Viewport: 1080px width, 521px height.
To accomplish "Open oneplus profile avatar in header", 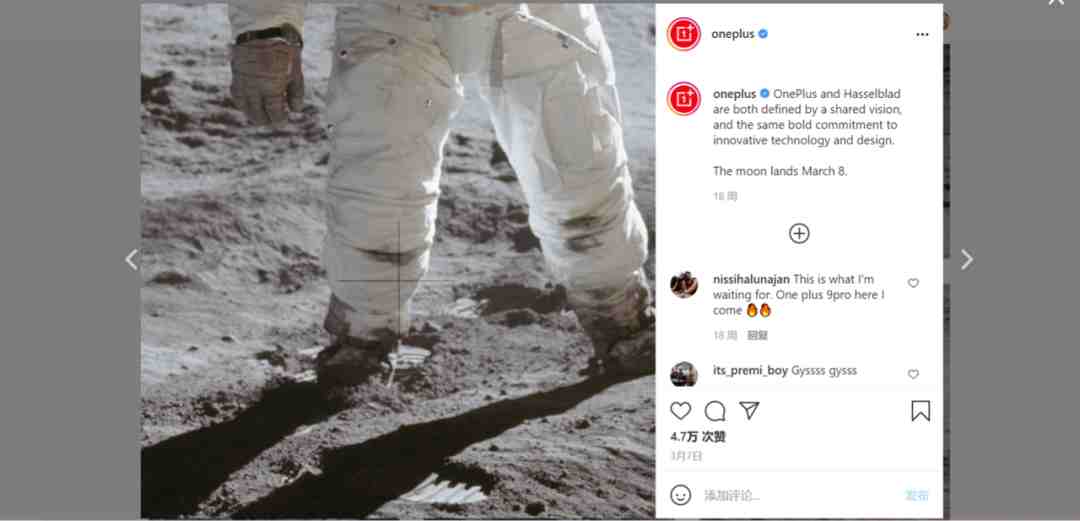I will 684,34.
